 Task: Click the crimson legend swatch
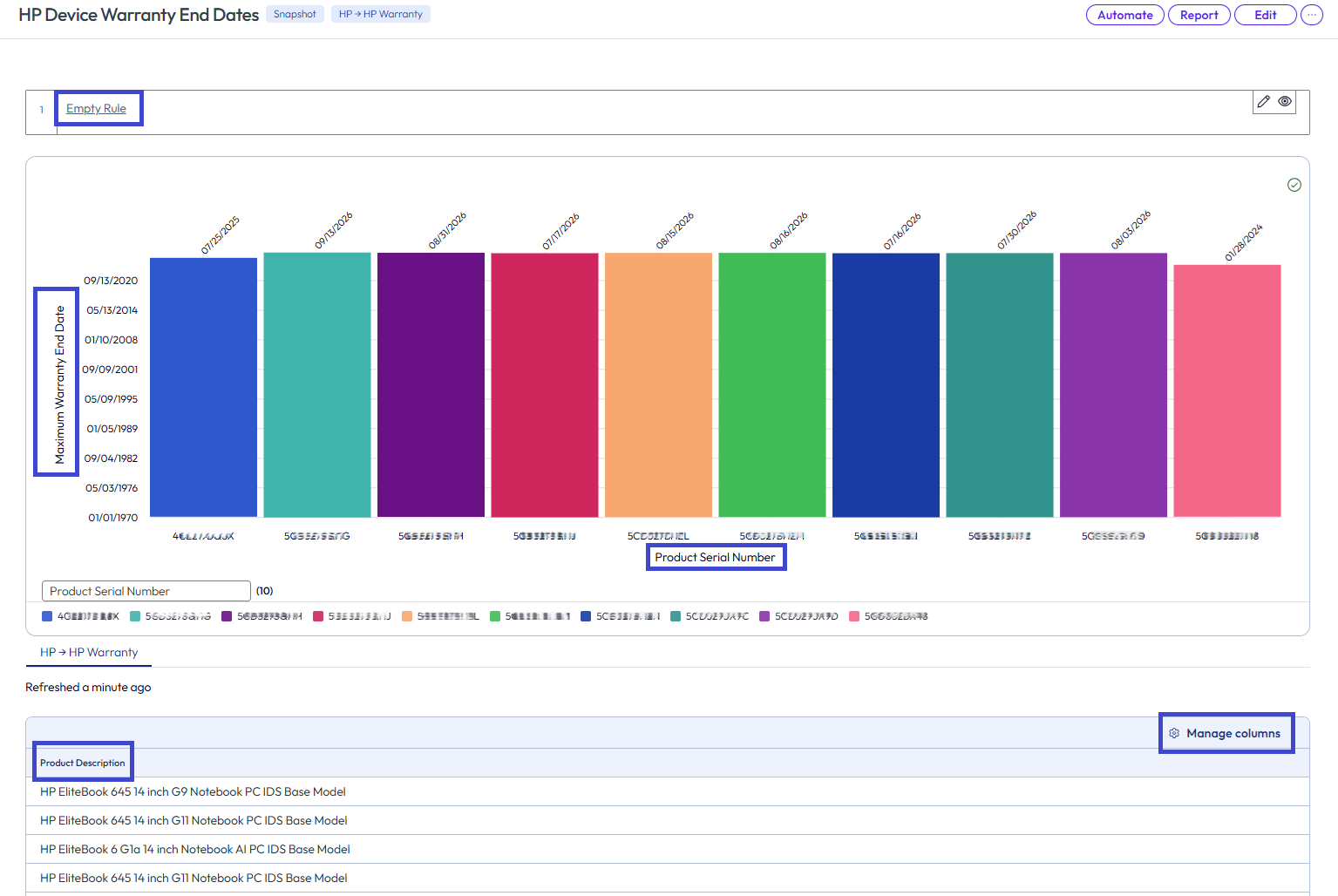tap(318, 616)
